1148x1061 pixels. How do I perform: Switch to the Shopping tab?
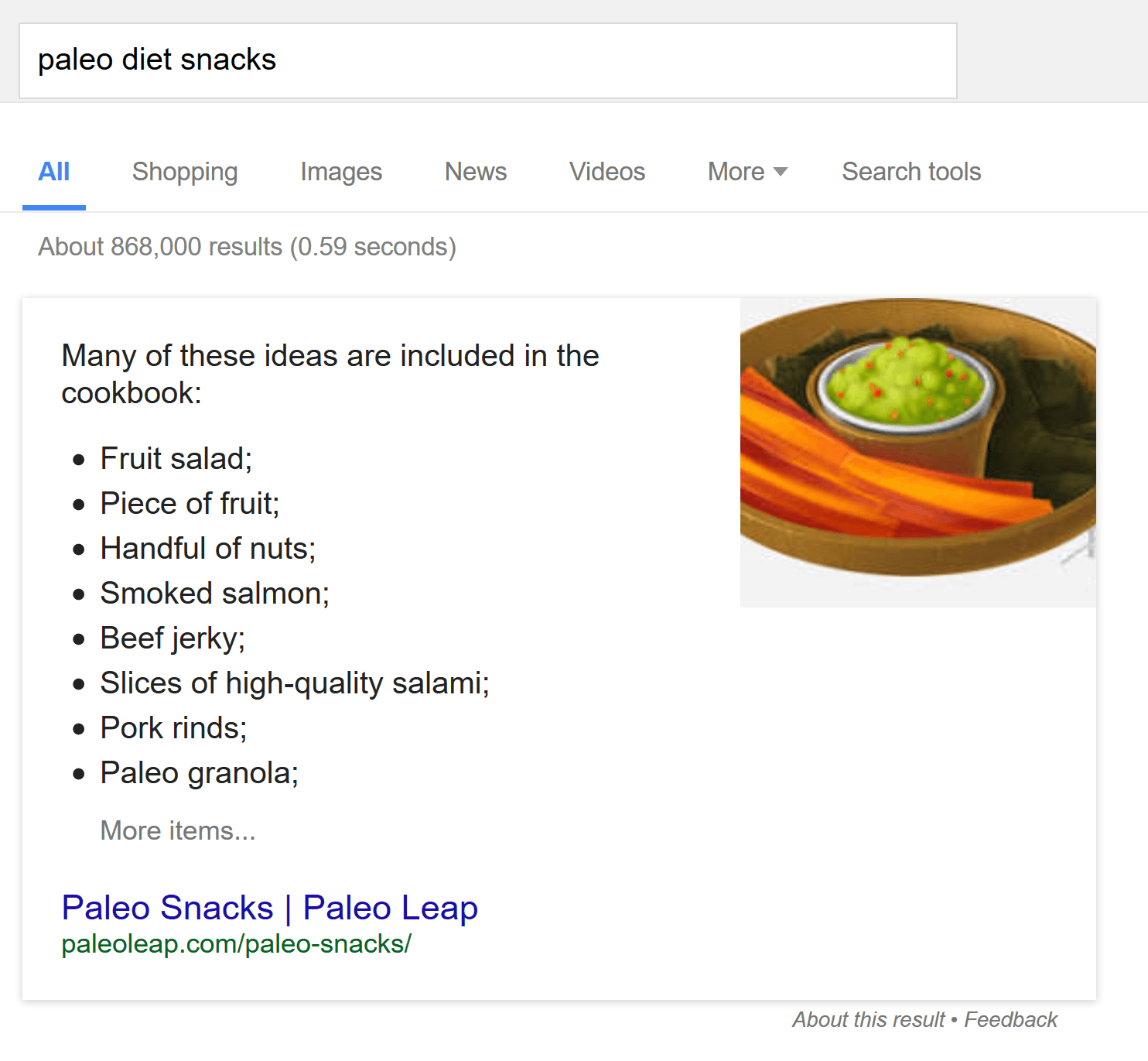pyautogui.click(x=185, y=172)
